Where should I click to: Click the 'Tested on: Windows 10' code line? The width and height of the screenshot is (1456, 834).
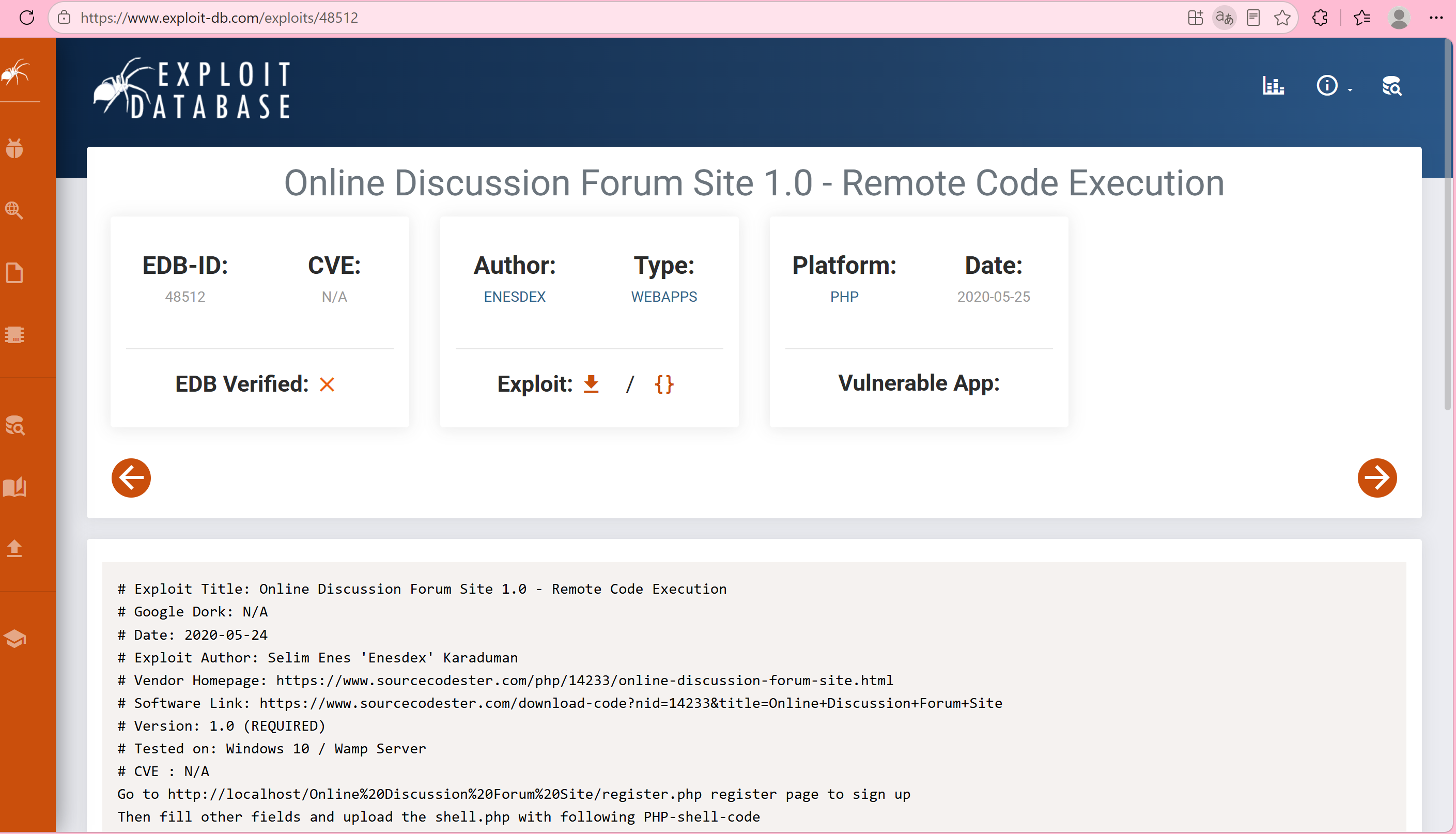tap(272, 749)
